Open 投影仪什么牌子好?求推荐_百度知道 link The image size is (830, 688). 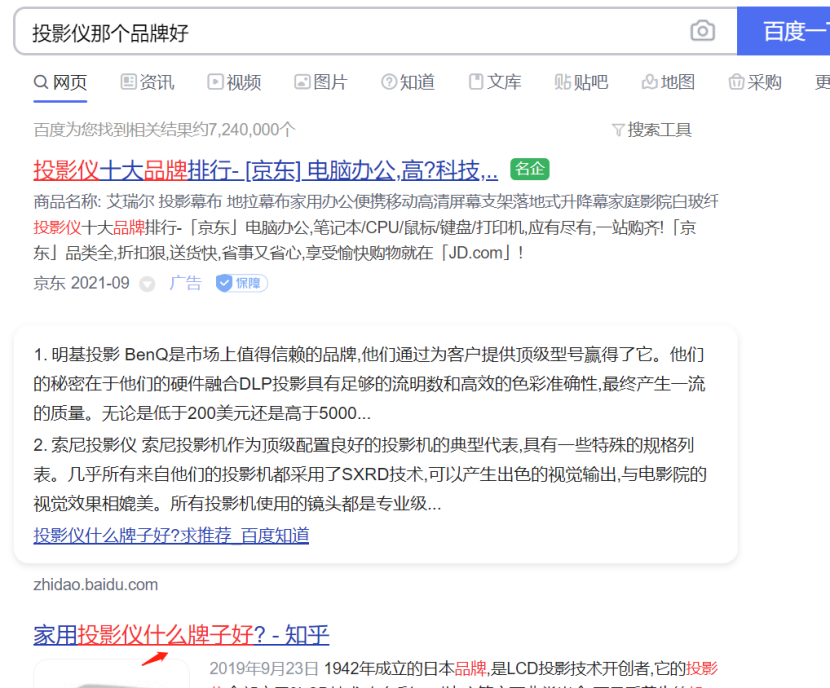(x=171, y=536)
